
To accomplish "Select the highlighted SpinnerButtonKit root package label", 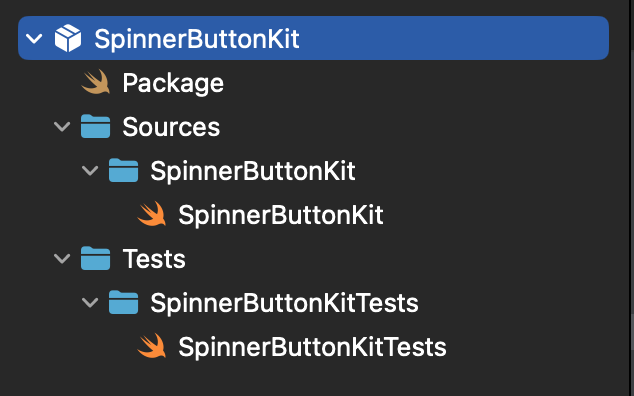I will point(197,40).
